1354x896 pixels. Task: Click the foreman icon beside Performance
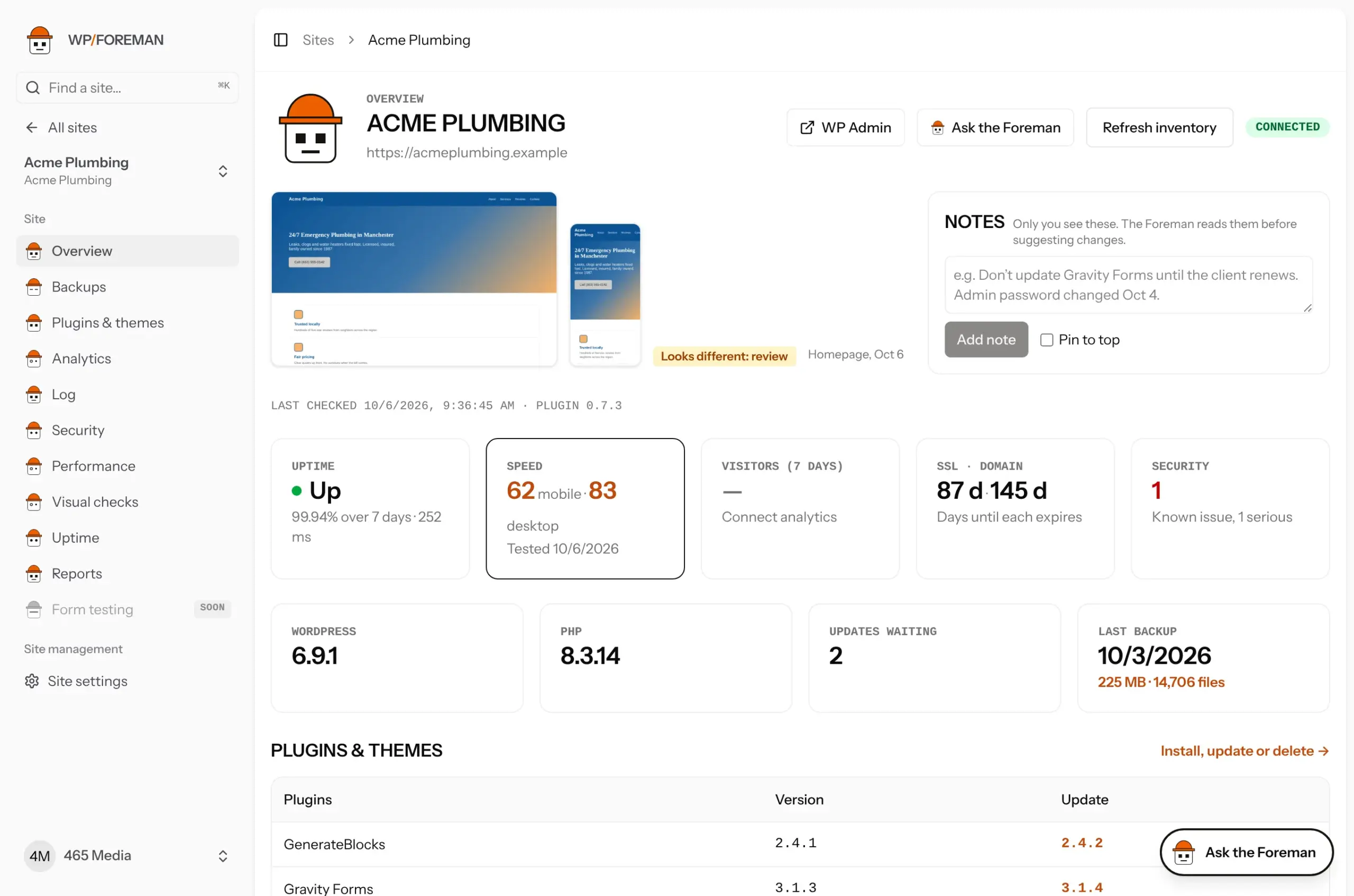point(34,467)
